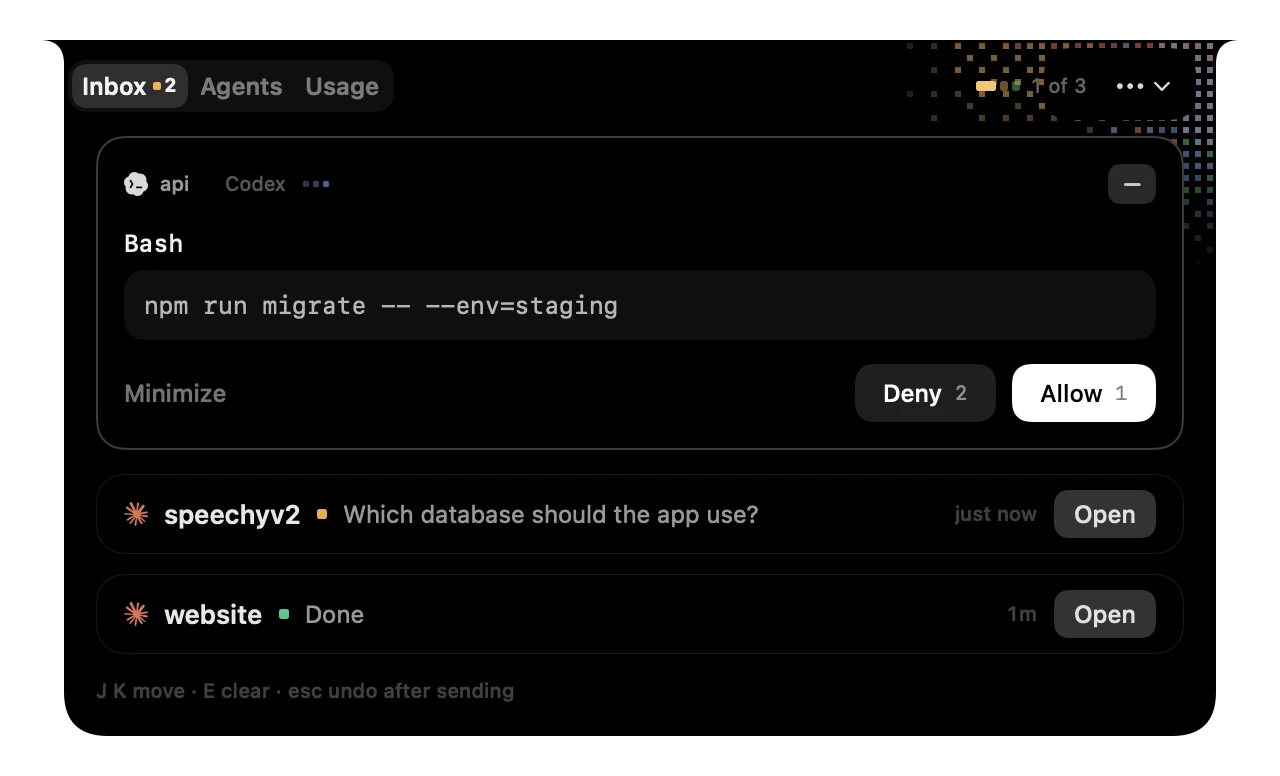Viewport: 1280px width, 776px height.
Task: Click the 'J K move' keyboard hint text
Action: pos(141,691)
